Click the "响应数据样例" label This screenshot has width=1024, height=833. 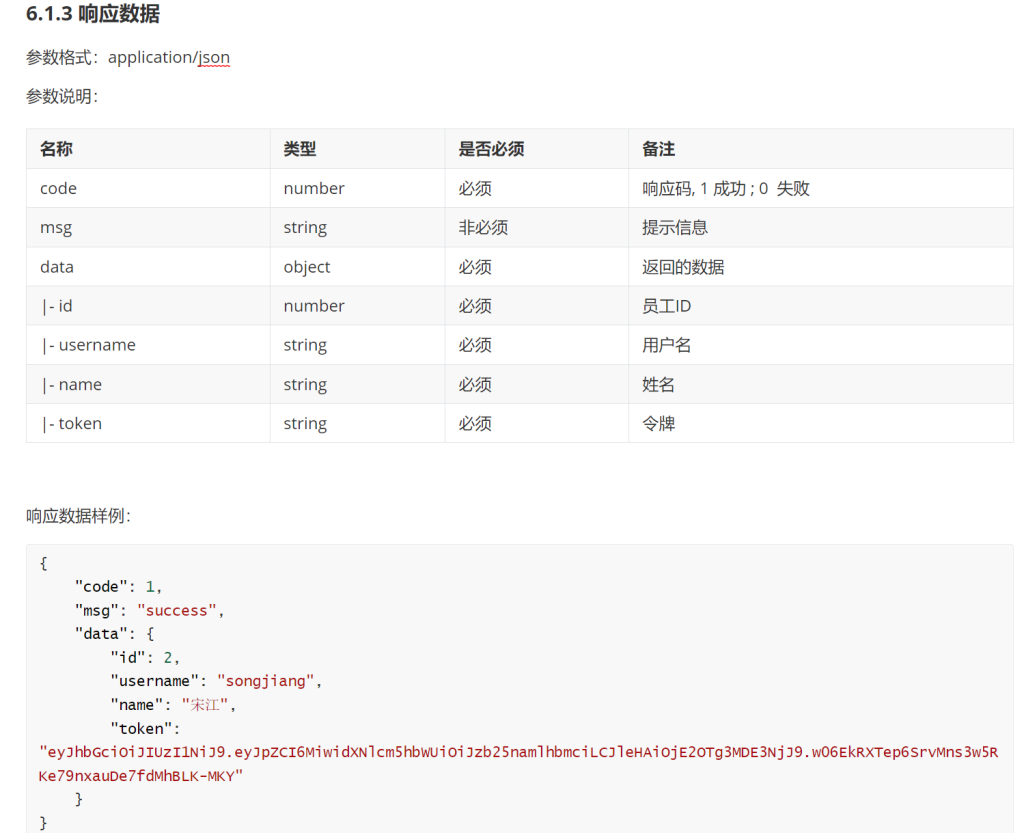(78, 516)
